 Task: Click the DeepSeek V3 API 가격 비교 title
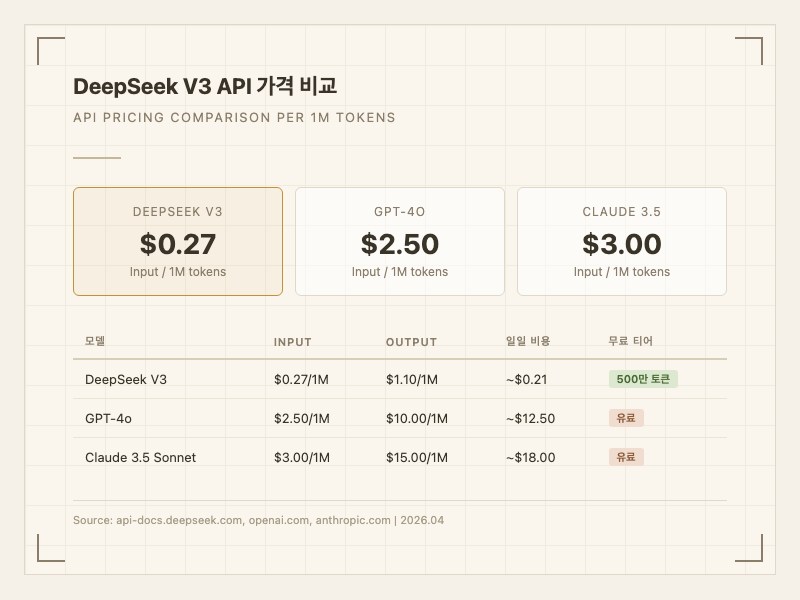coord(204,87)
